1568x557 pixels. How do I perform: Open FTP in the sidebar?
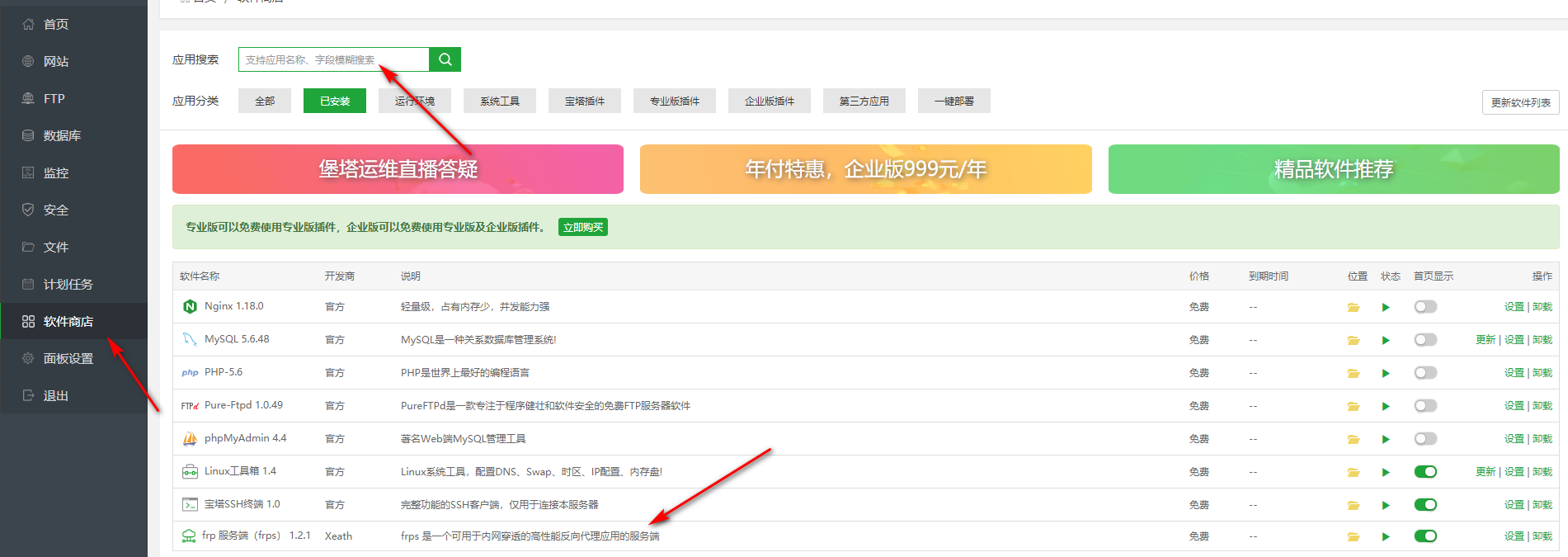[x=73, y=98]
